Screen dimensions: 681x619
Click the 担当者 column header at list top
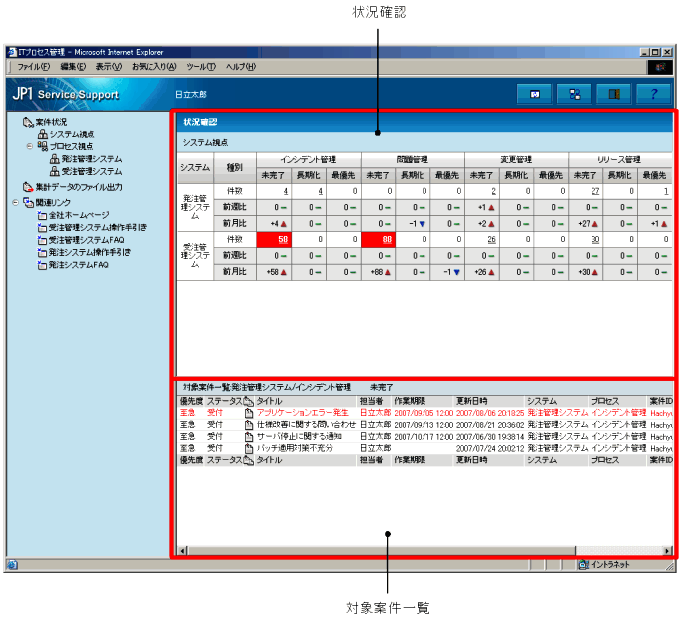(372, 401)
